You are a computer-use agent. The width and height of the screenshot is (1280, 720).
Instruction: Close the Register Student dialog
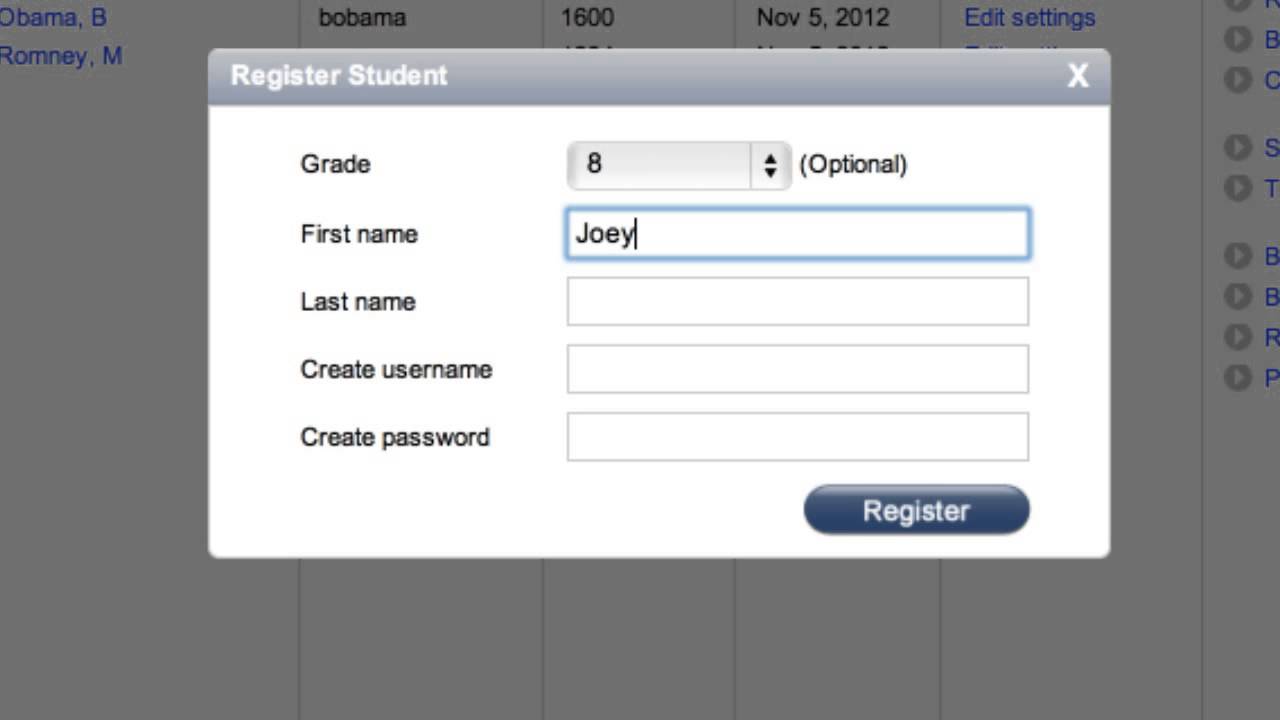pyautogui.click(x=1077, y=76)
